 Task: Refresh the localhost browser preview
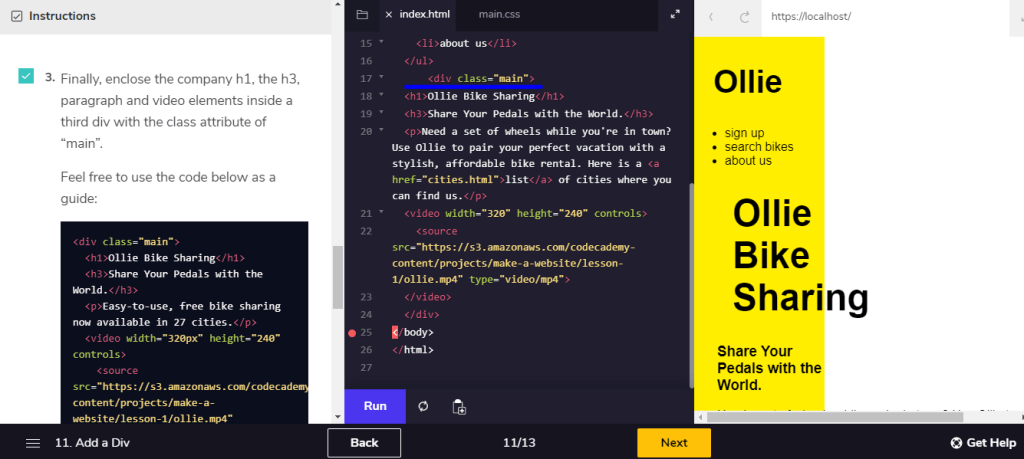click(744, 17)
